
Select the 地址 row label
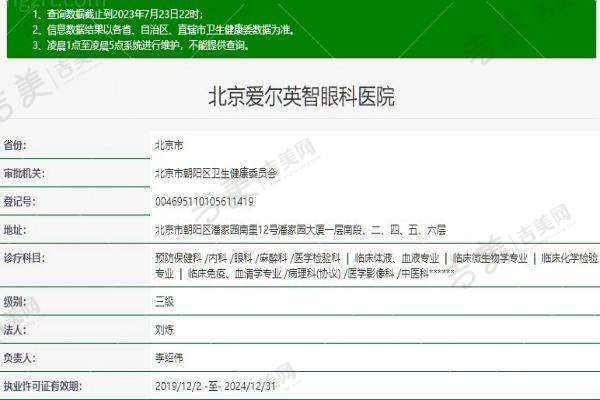[15, 229]
